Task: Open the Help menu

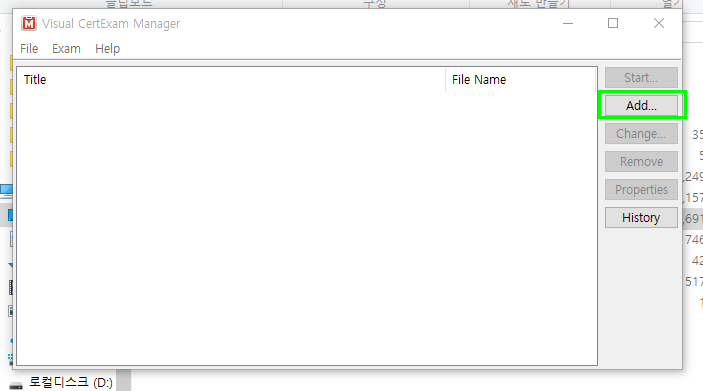Action: click(x=108, y=48)
